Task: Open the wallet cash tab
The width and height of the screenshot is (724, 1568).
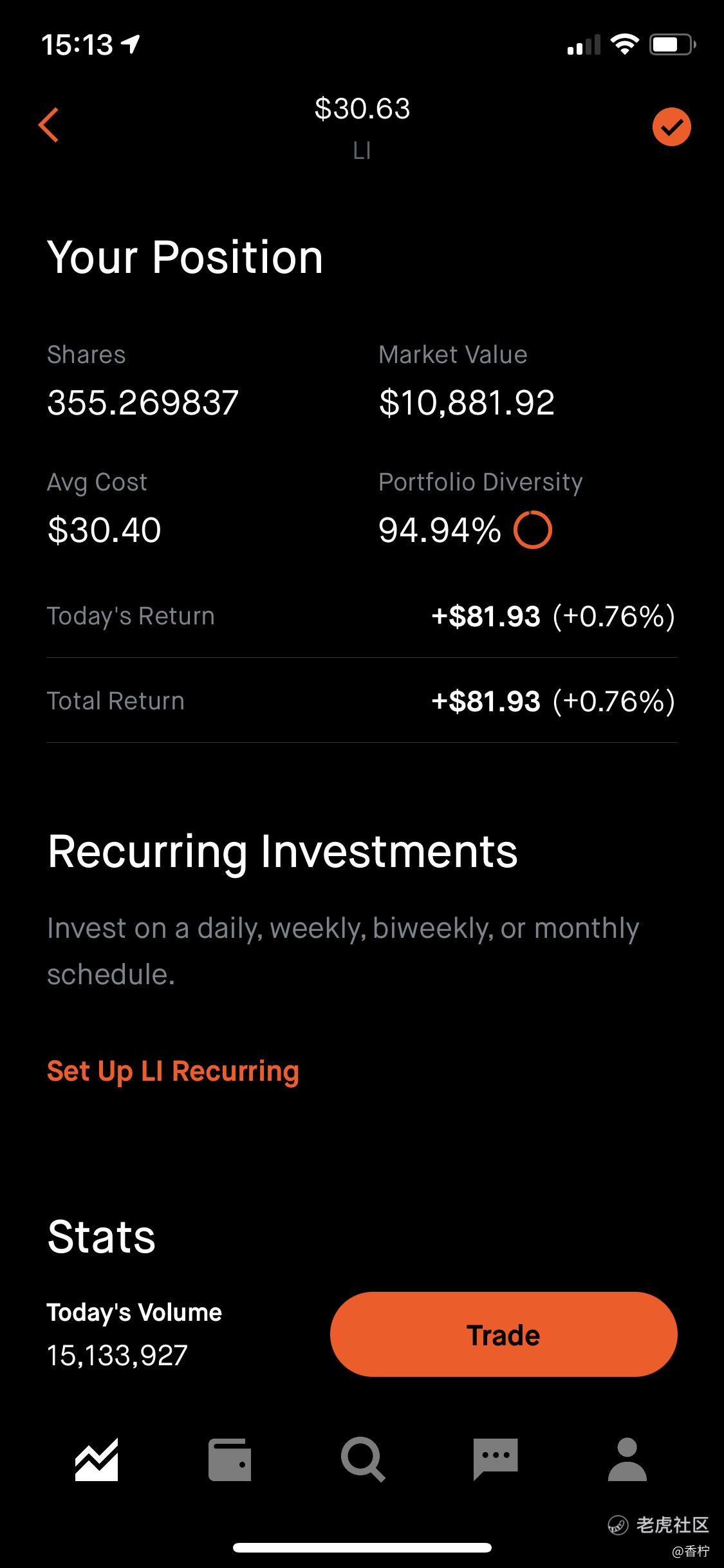Action: coord(230,1459)
